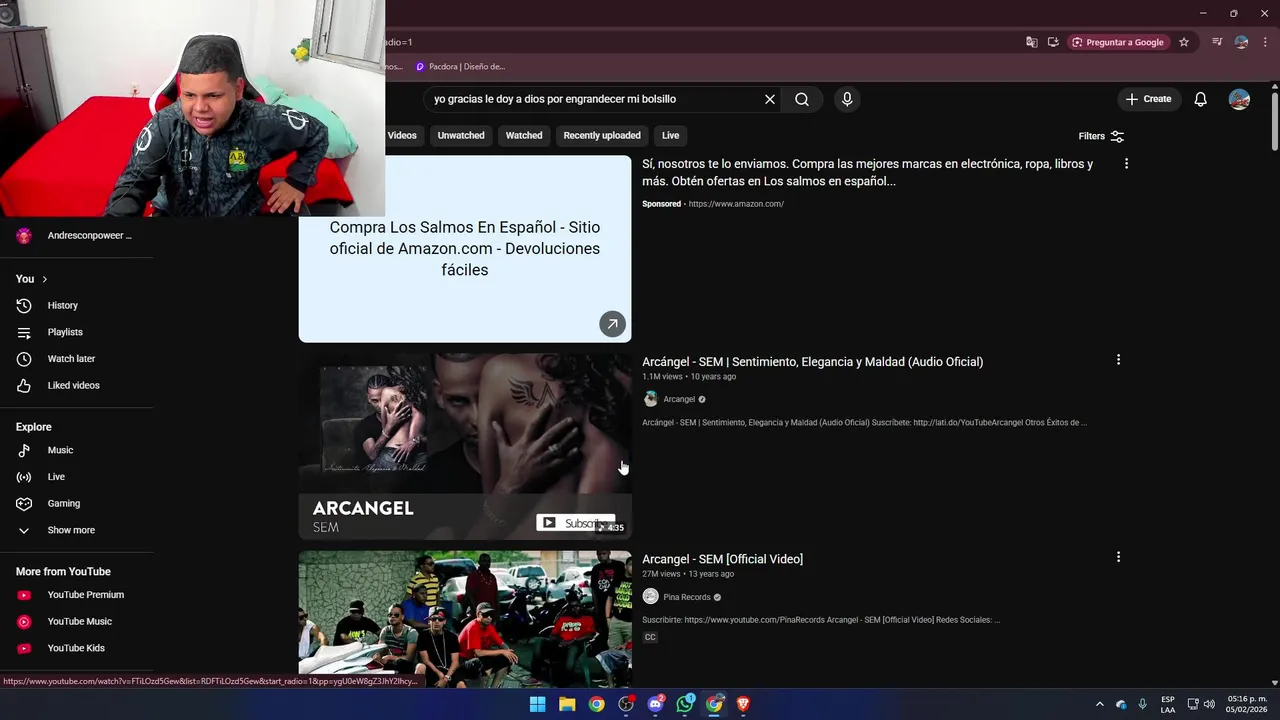This screenshot has height=720, width=1280.
Task: Open the Amazon ad card Compra Los Salmos
Action: tap(465, 249)
